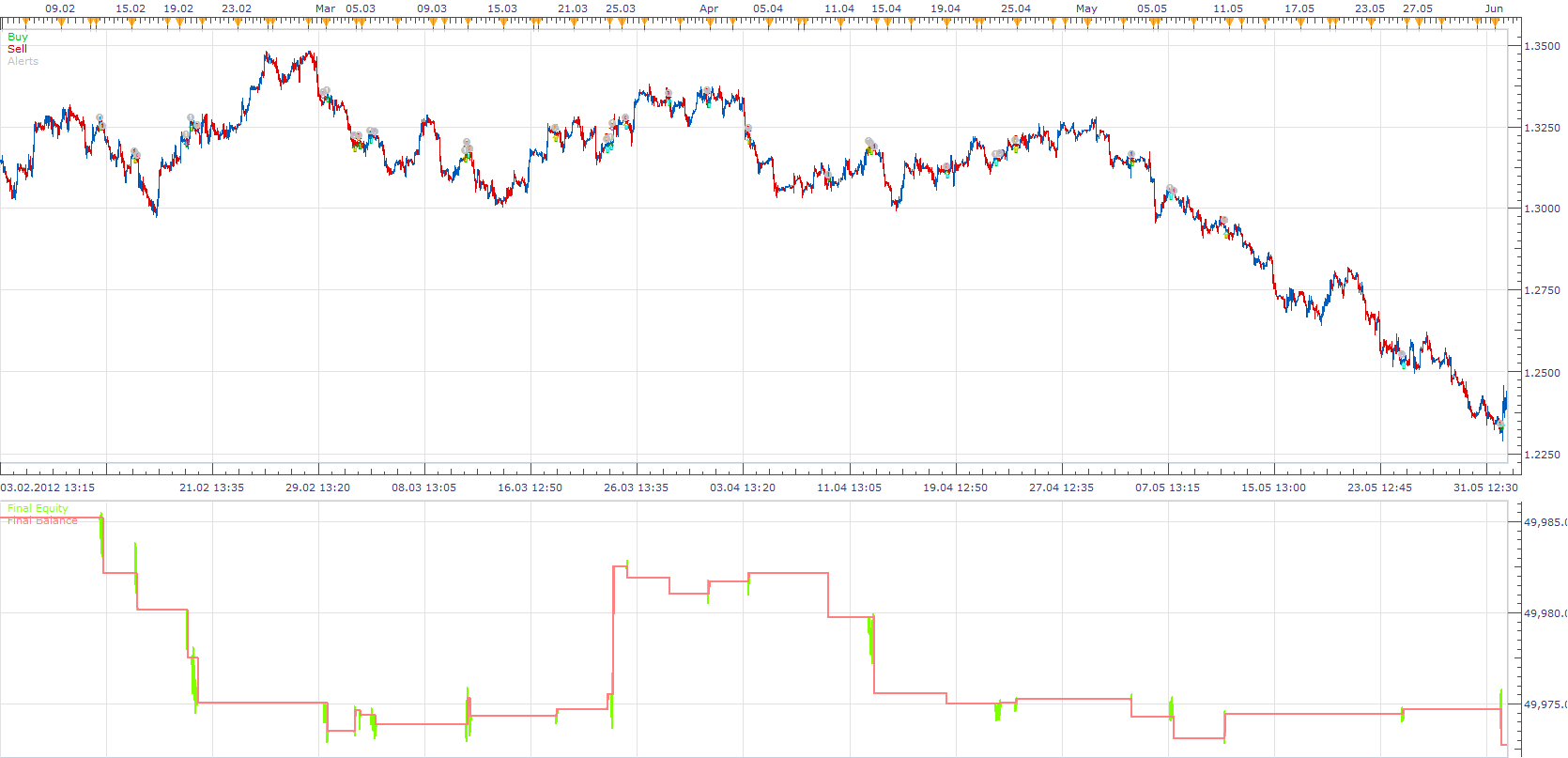This screenshot has height=758, width=1568.
Task: Click the 49,975.0 equity axis value
Action: pos(1545,704)
